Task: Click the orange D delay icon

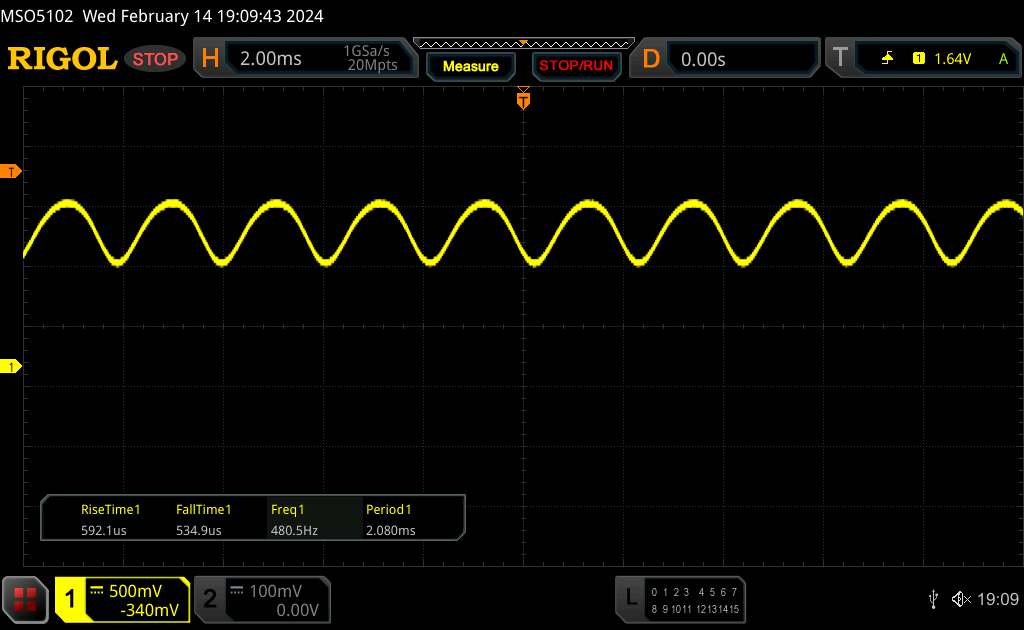Action: point(651,59)
